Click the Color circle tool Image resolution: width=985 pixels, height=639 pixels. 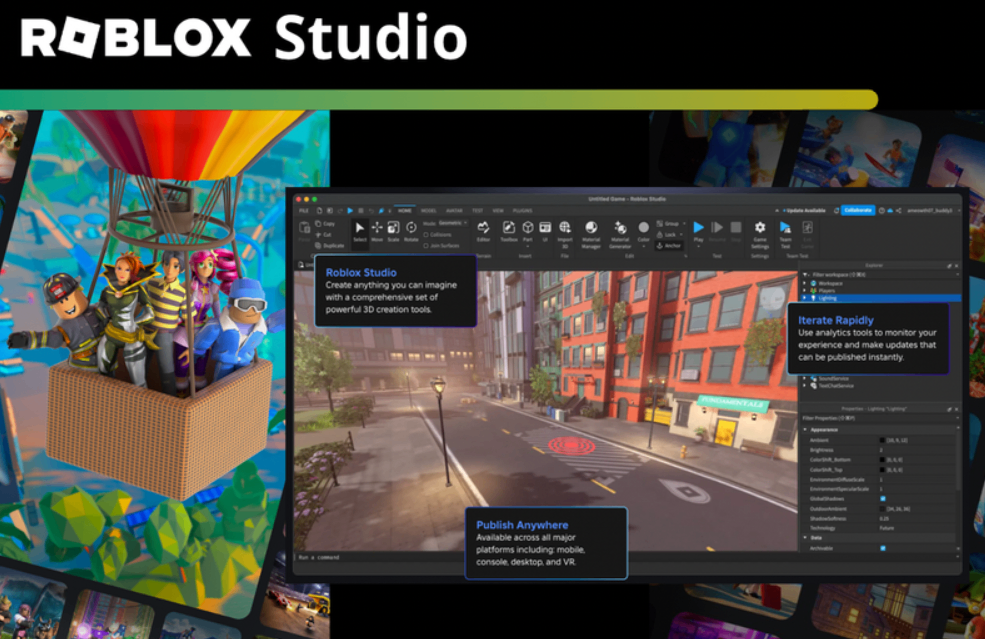[x=643, y=227]
